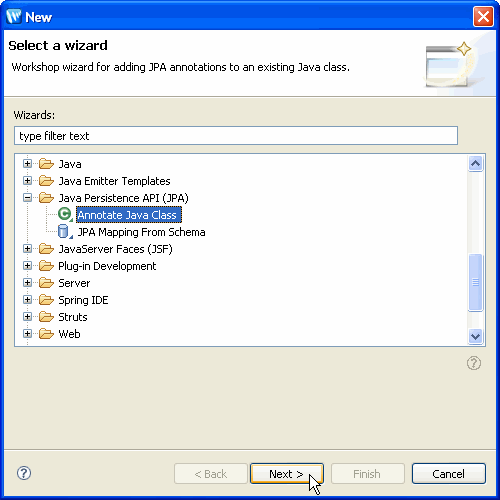Click the Cancel button
Viewport: 500px width, 500px height.
pyautogui.click(x=449, y=473)
